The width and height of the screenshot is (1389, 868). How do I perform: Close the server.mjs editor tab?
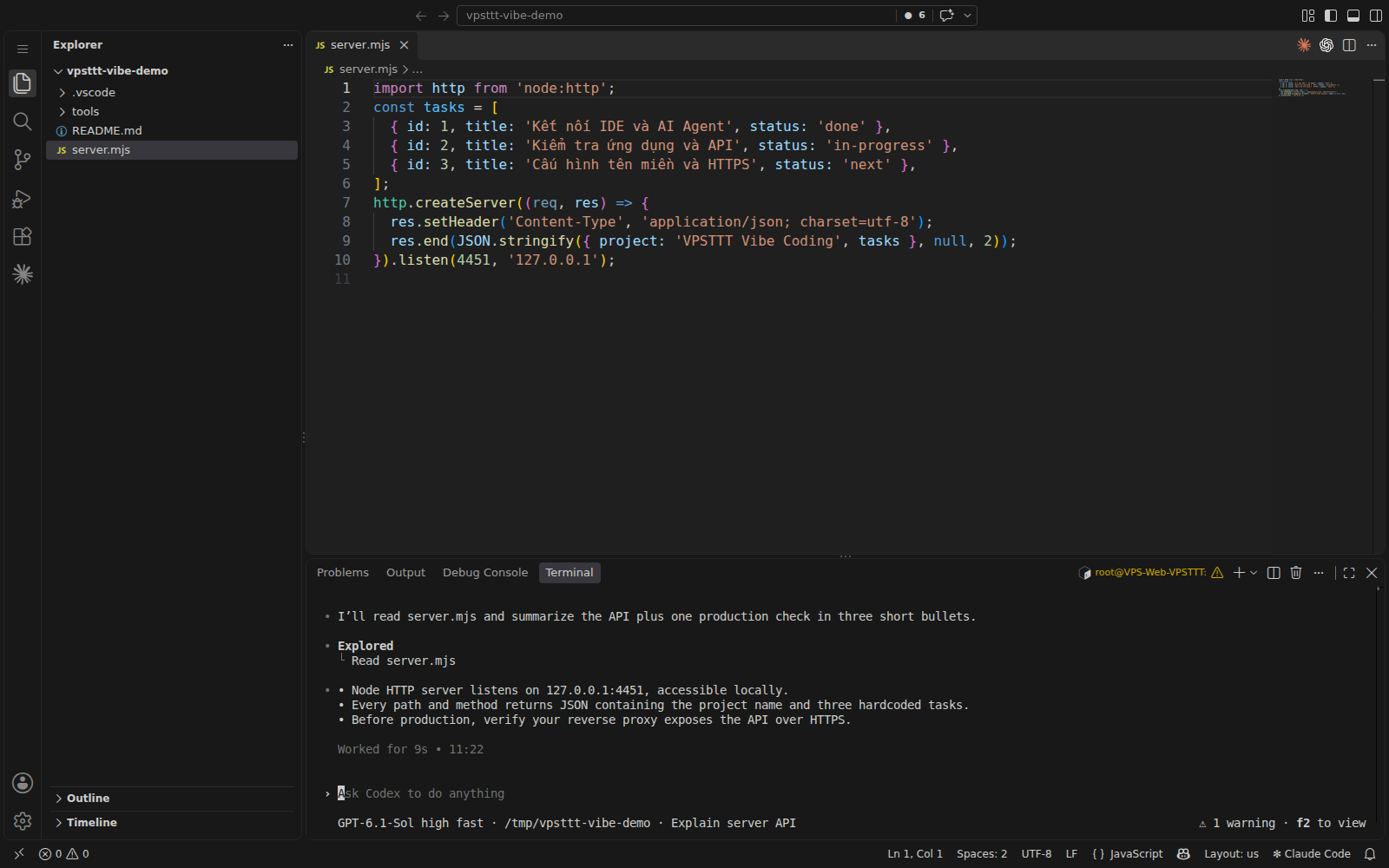tap(404, 45)
